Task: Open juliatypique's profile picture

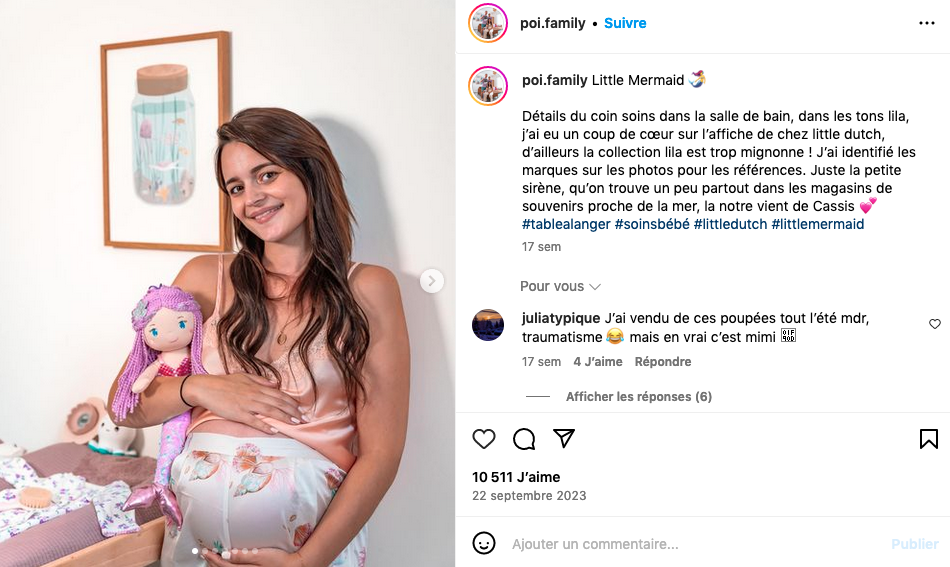Action: 488,325
